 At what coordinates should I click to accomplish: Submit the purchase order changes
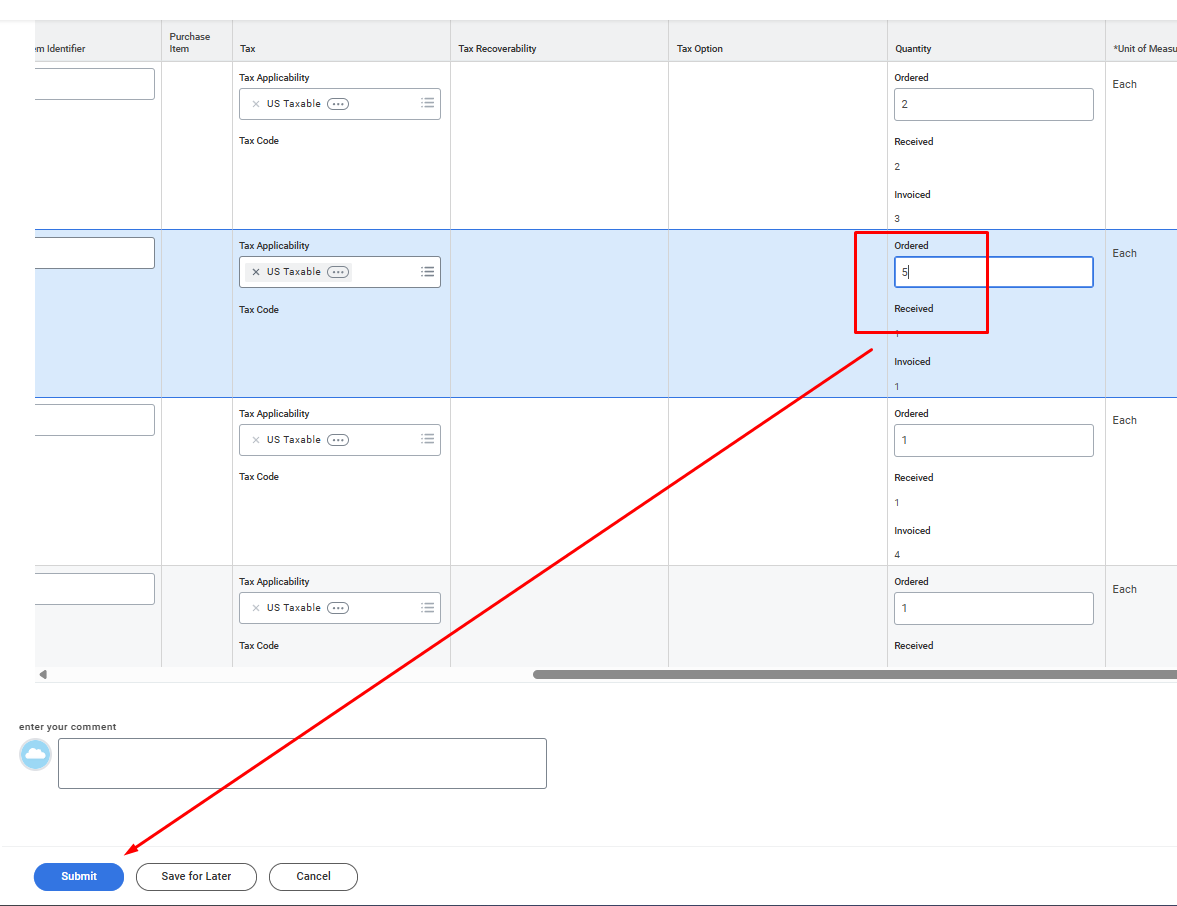79,877
